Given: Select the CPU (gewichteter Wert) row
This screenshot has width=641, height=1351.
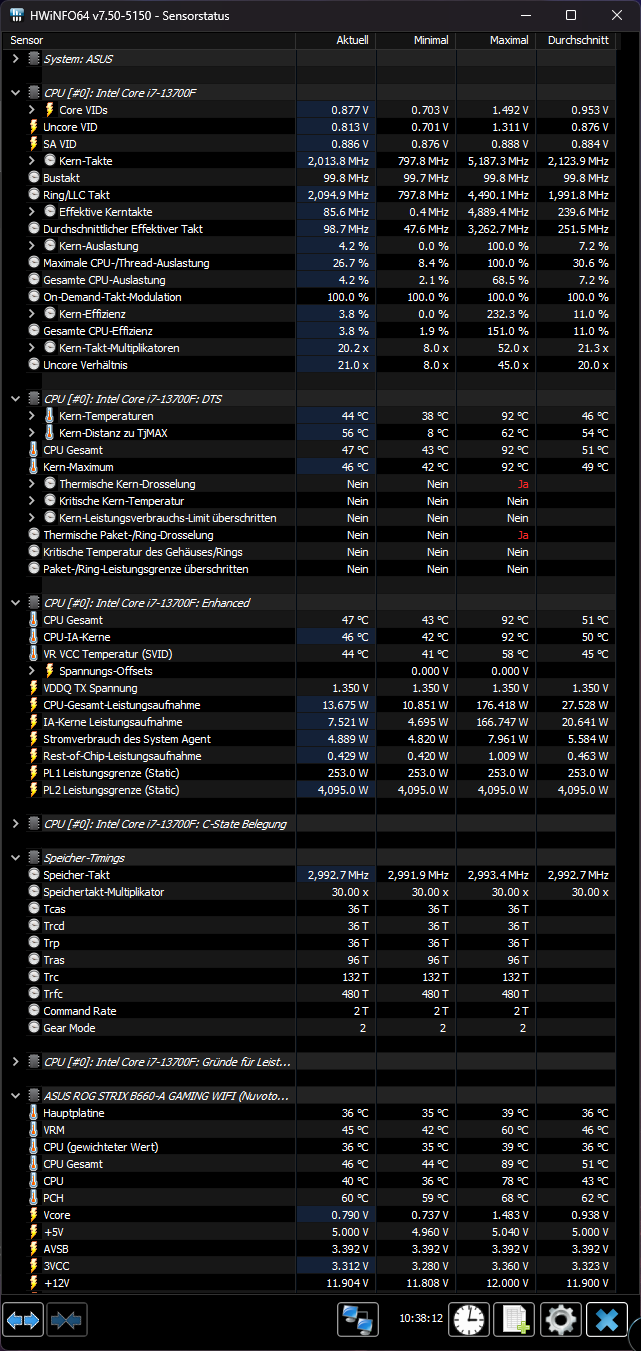Looking at the screenshot, I should 309,1147.
